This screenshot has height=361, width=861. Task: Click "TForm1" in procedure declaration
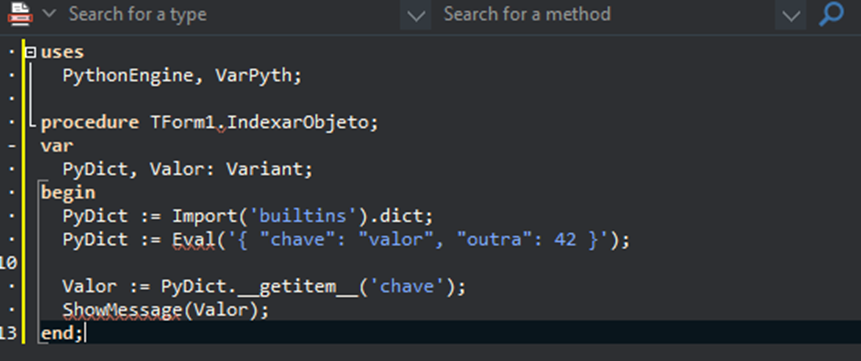point(182,122)
